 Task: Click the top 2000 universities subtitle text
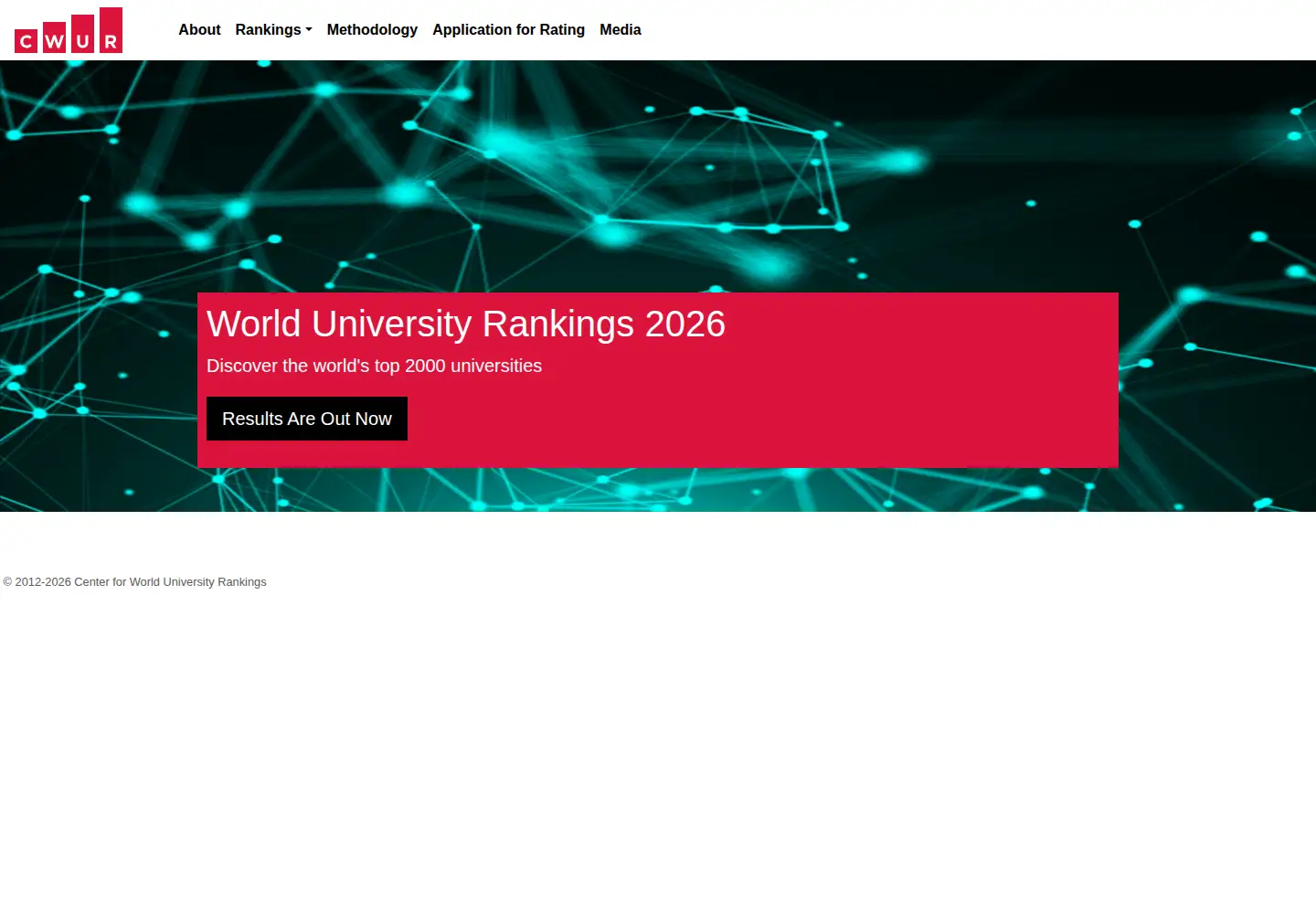(374, 366)
